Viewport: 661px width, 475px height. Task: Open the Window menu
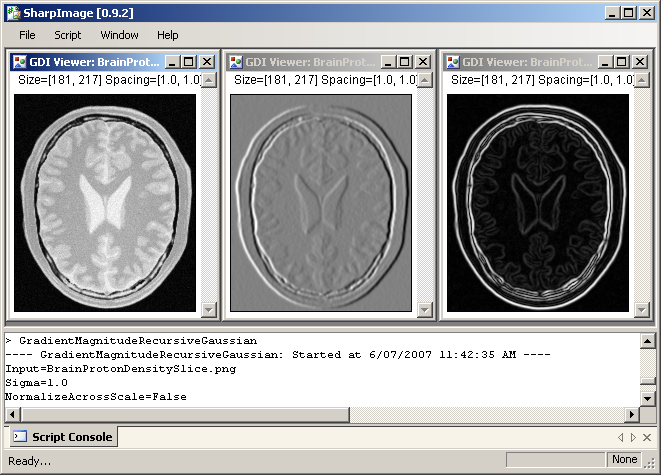pos(119,35)
